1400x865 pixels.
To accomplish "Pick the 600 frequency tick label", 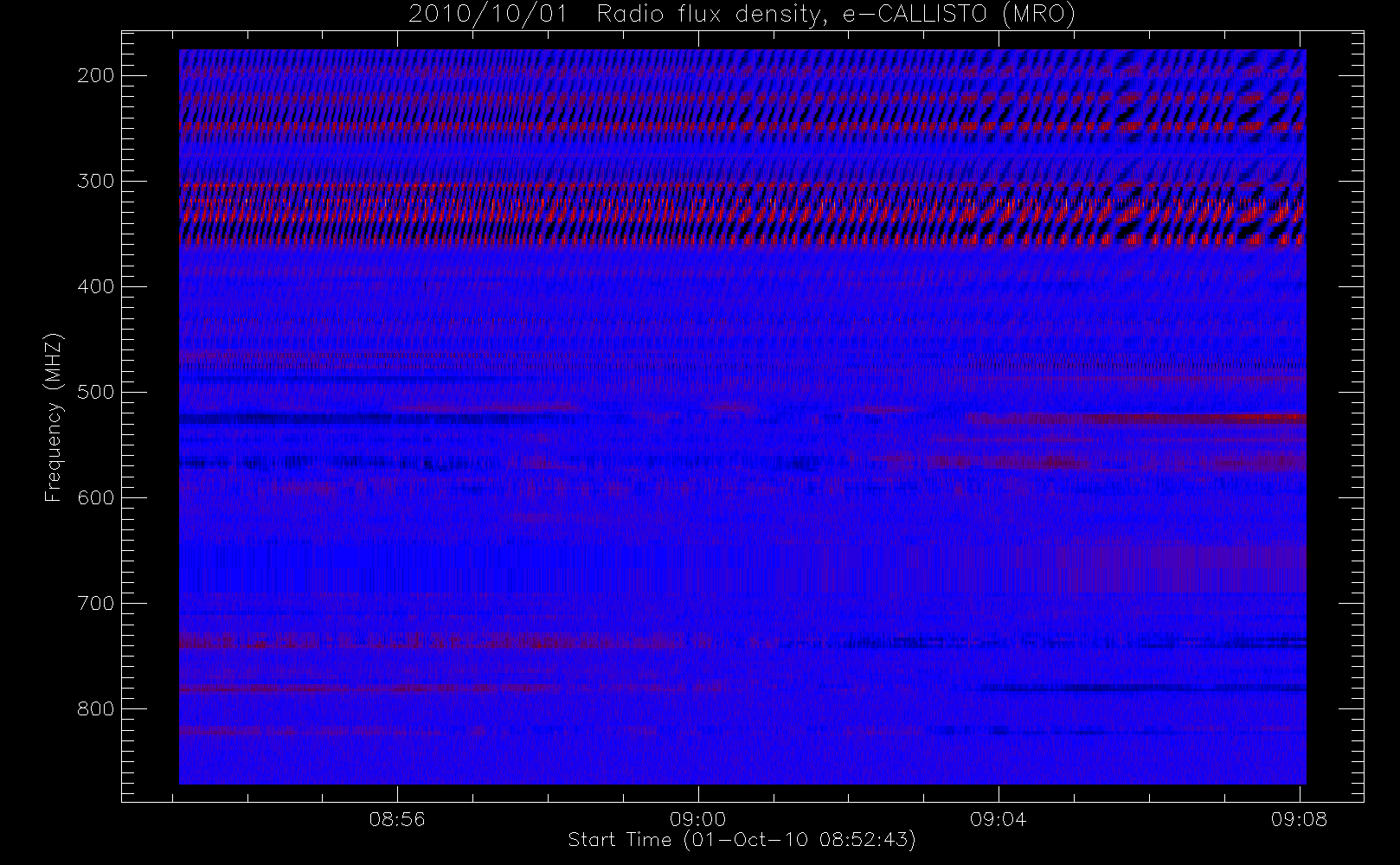I will pos(96,497).
